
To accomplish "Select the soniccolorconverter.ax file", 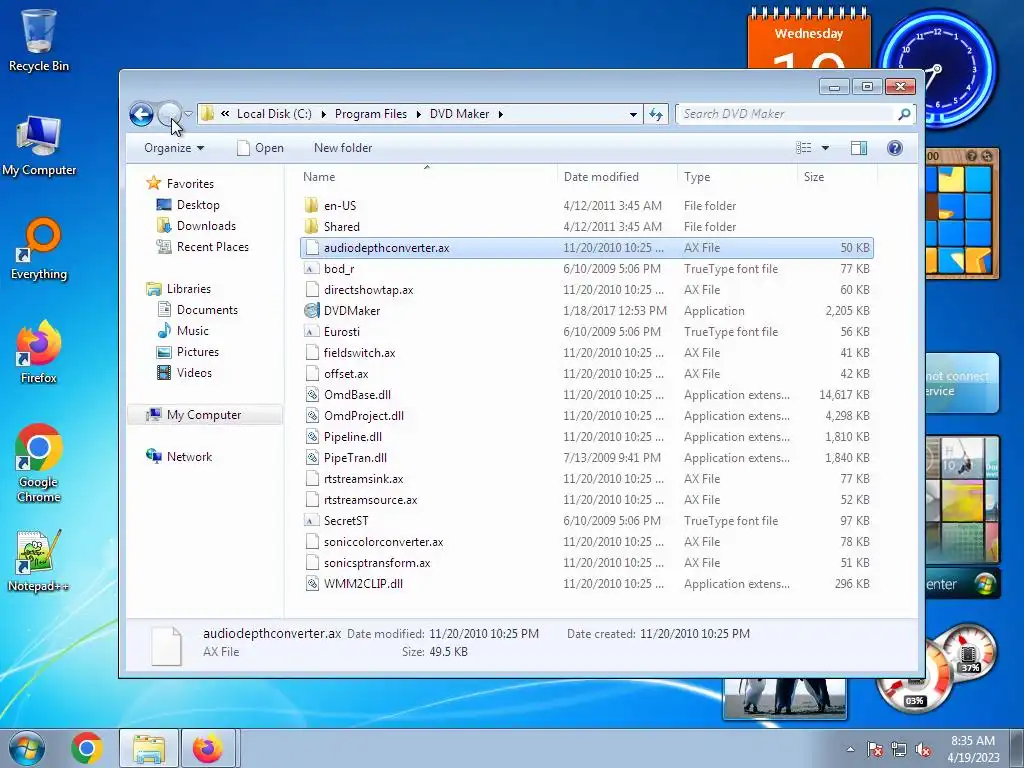I will point(383,542).
